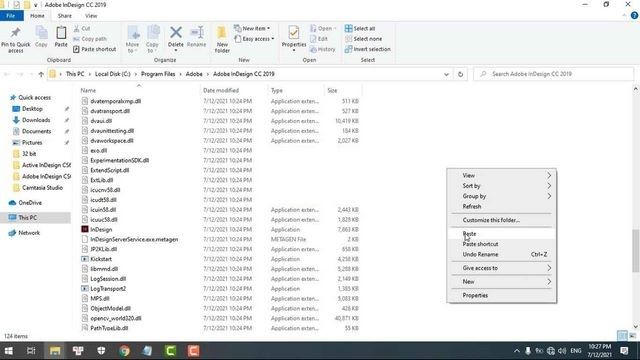640x360 pixels.
Task: Open the Move to ribbon button
Action: point(133,39)
